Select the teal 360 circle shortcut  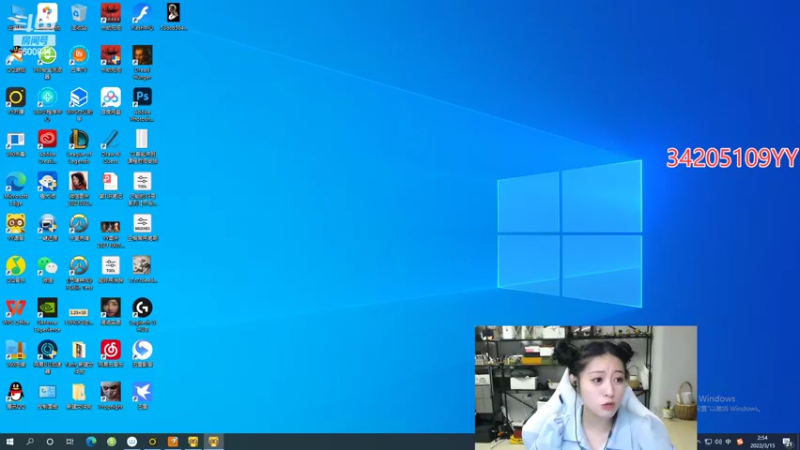47,104
